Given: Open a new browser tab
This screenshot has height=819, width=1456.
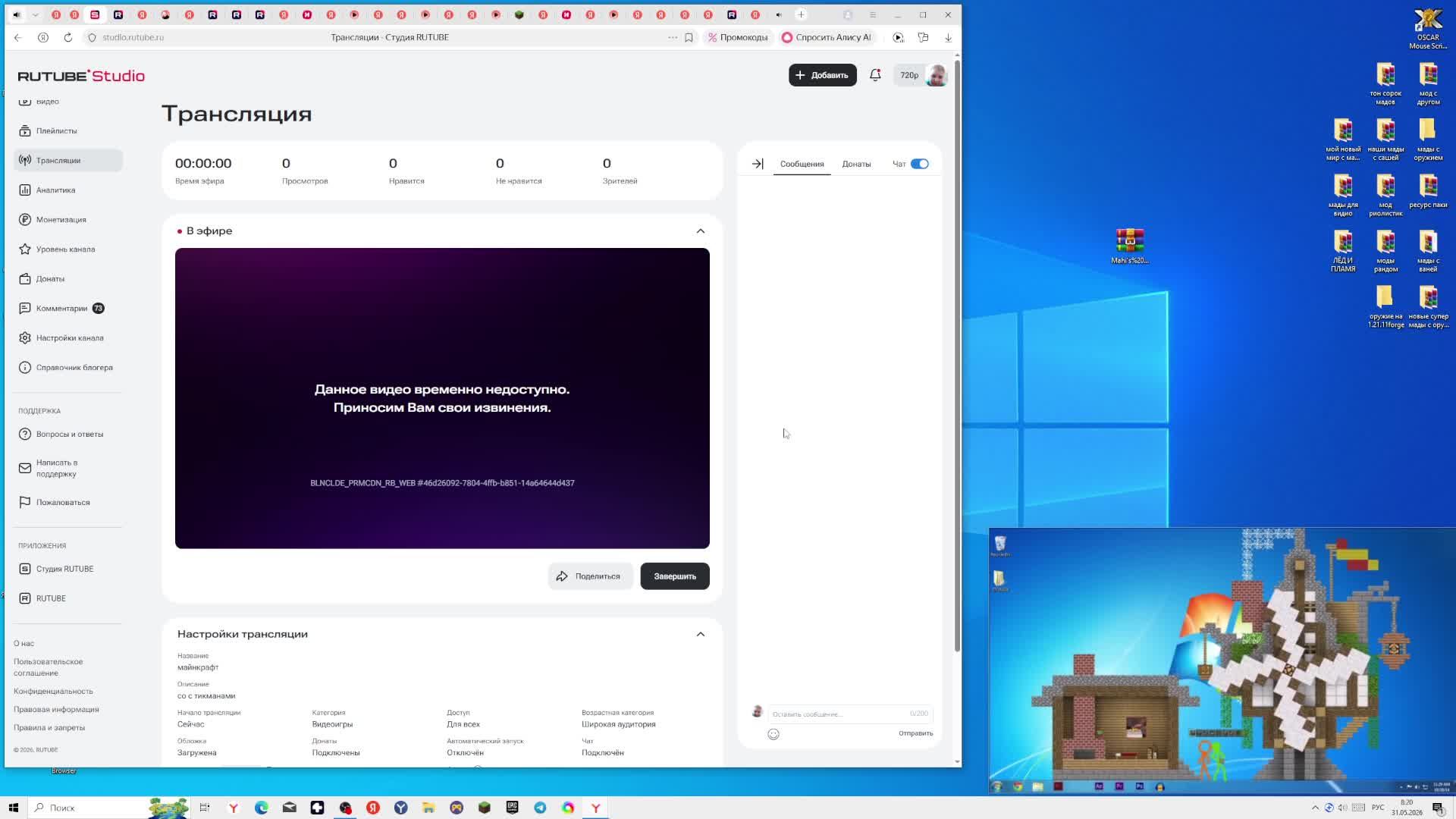Looking at the screenshot, I should tap(801, 14).
